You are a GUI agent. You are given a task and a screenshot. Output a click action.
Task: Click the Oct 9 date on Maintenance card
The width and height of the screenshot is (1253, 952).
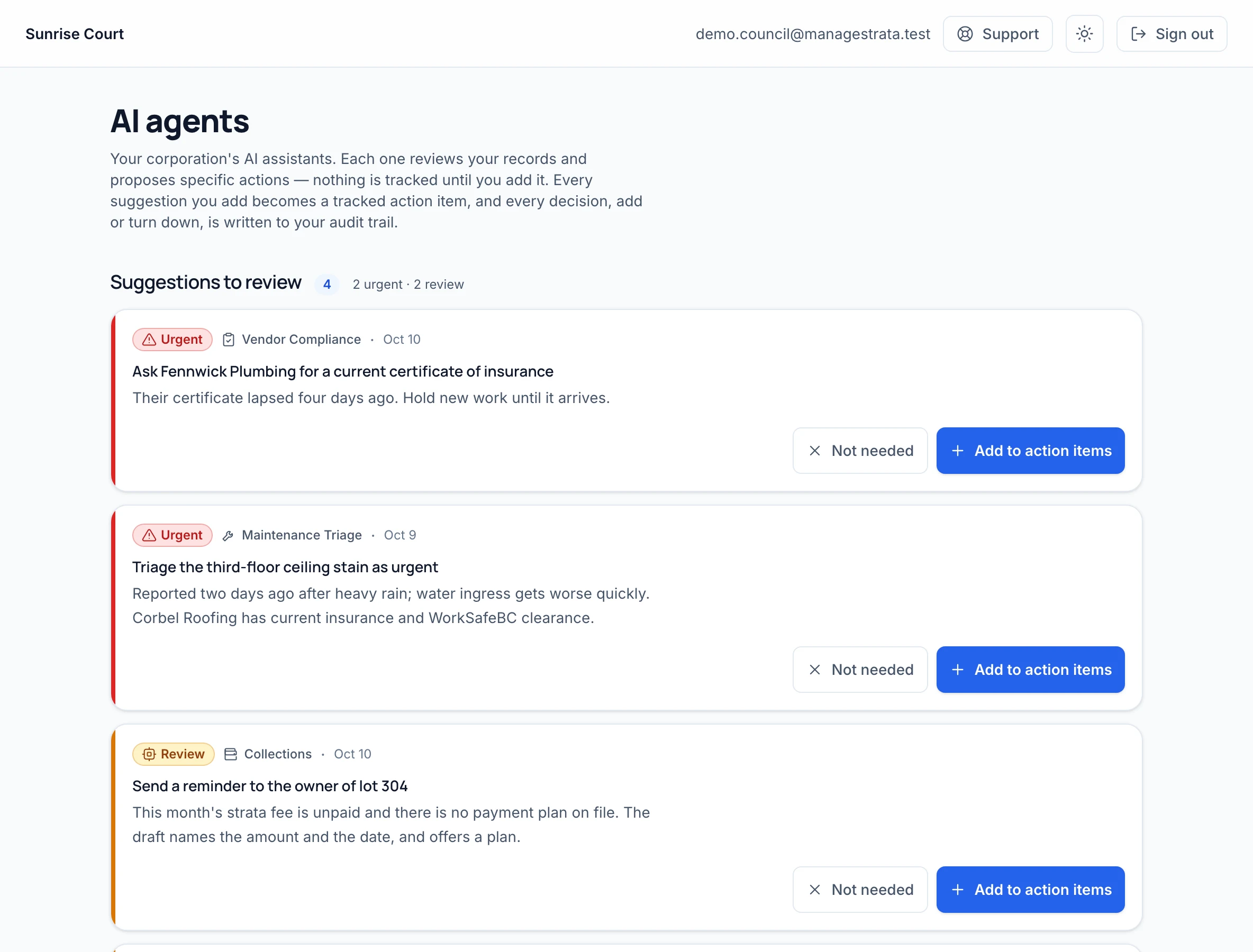pos(399,535)
